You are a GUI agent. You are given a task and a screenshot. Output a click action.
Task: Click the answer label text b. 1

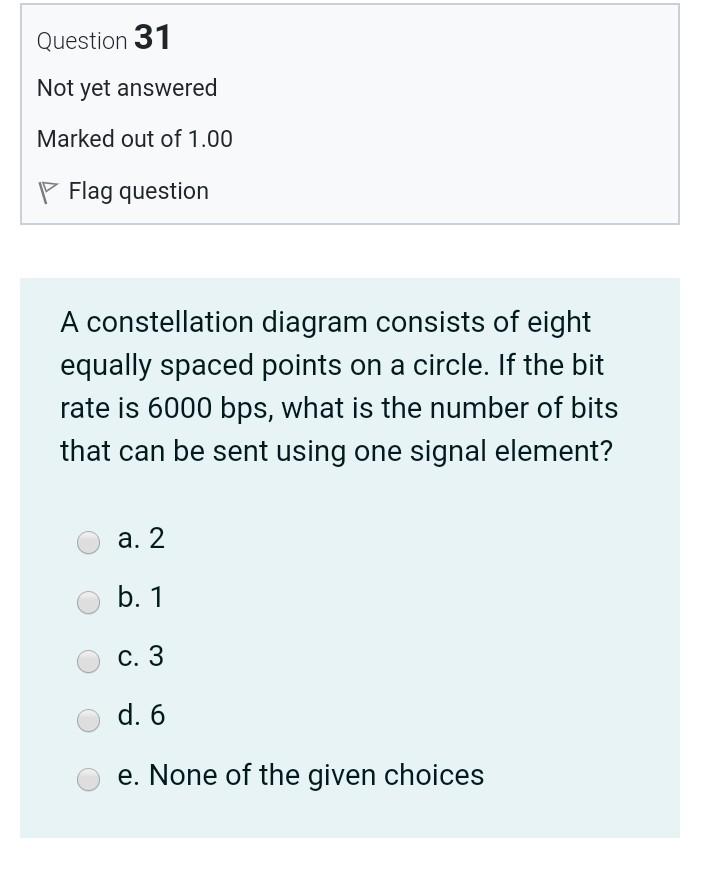141,597
